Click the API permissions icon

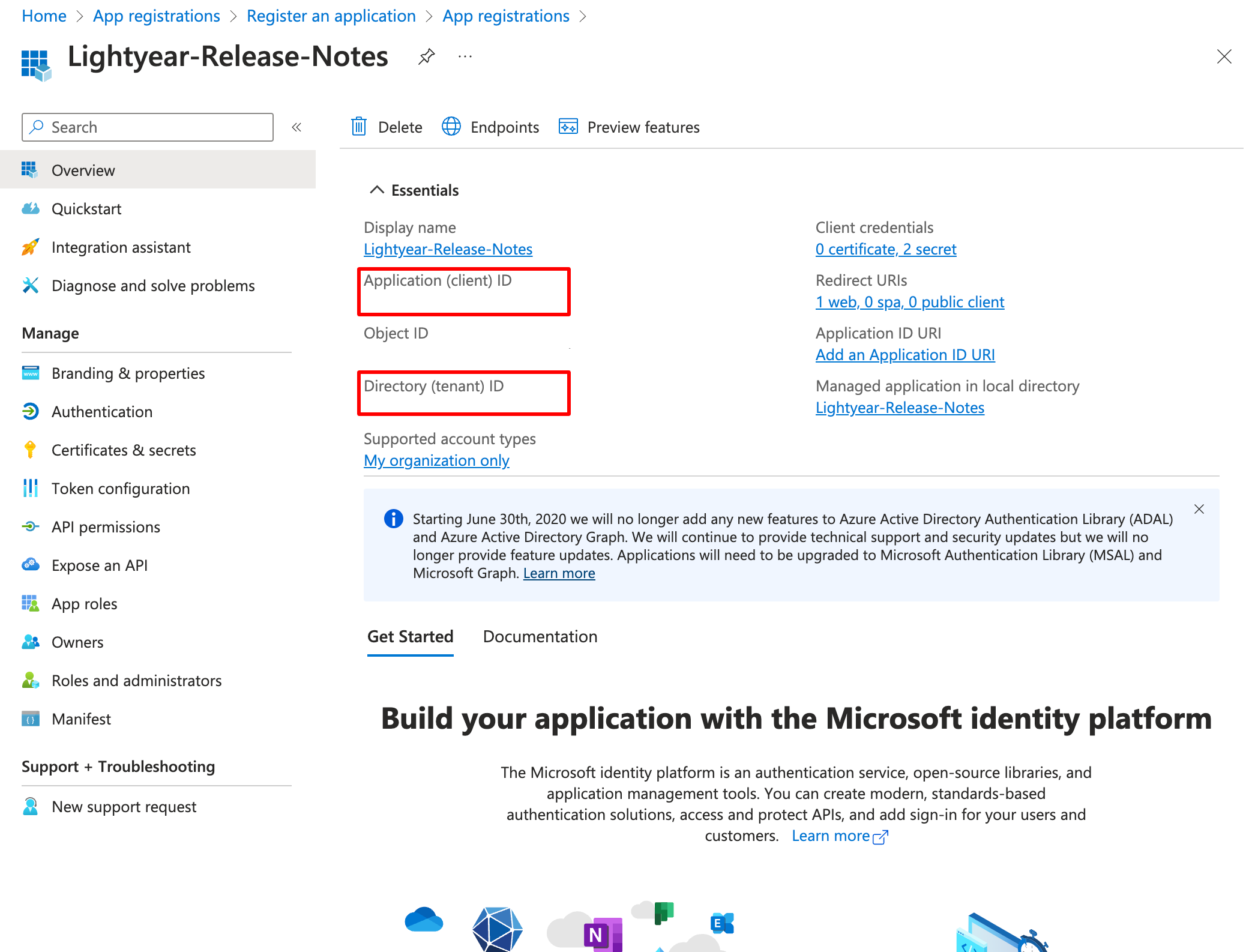[30, 526]
